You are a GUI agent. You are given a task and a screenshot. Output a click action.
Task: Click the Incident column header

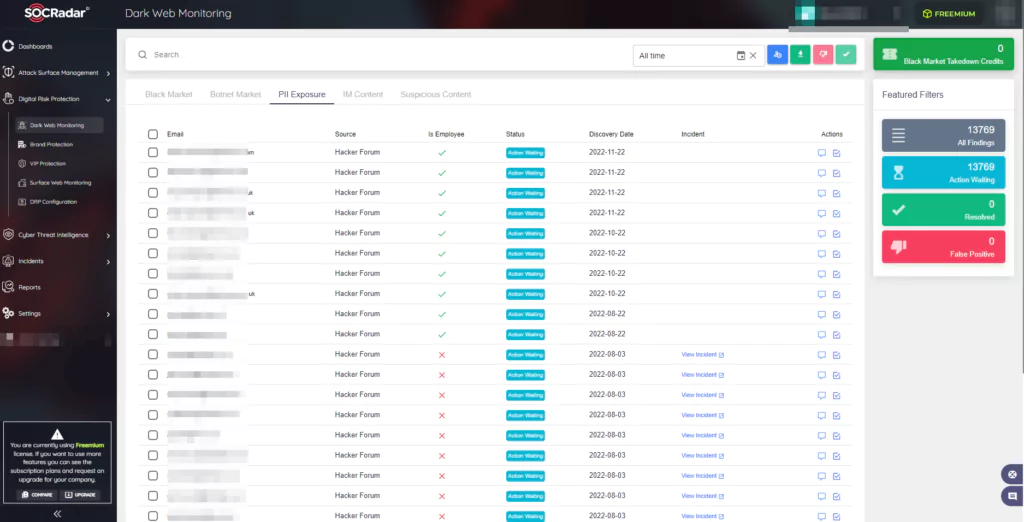tap(693, 134)
